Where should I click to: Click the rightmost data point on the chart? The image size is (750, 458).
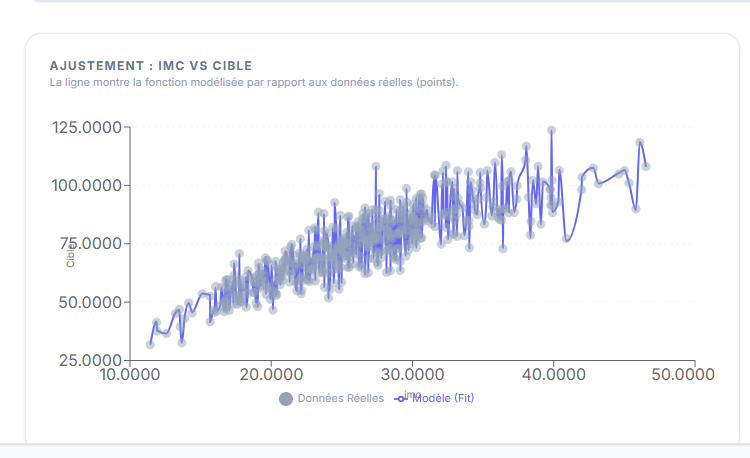tap(646, 166)
